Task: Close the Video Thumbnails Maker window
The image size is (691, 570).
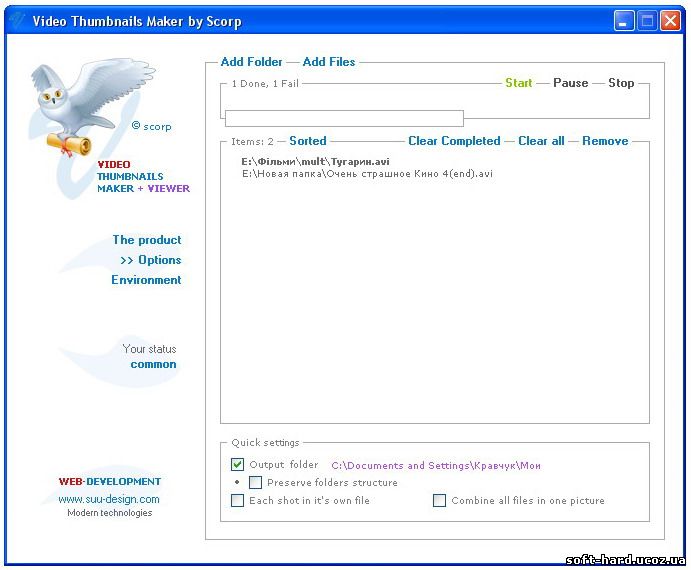Action: pyautogui.click(x=670, y=21)
